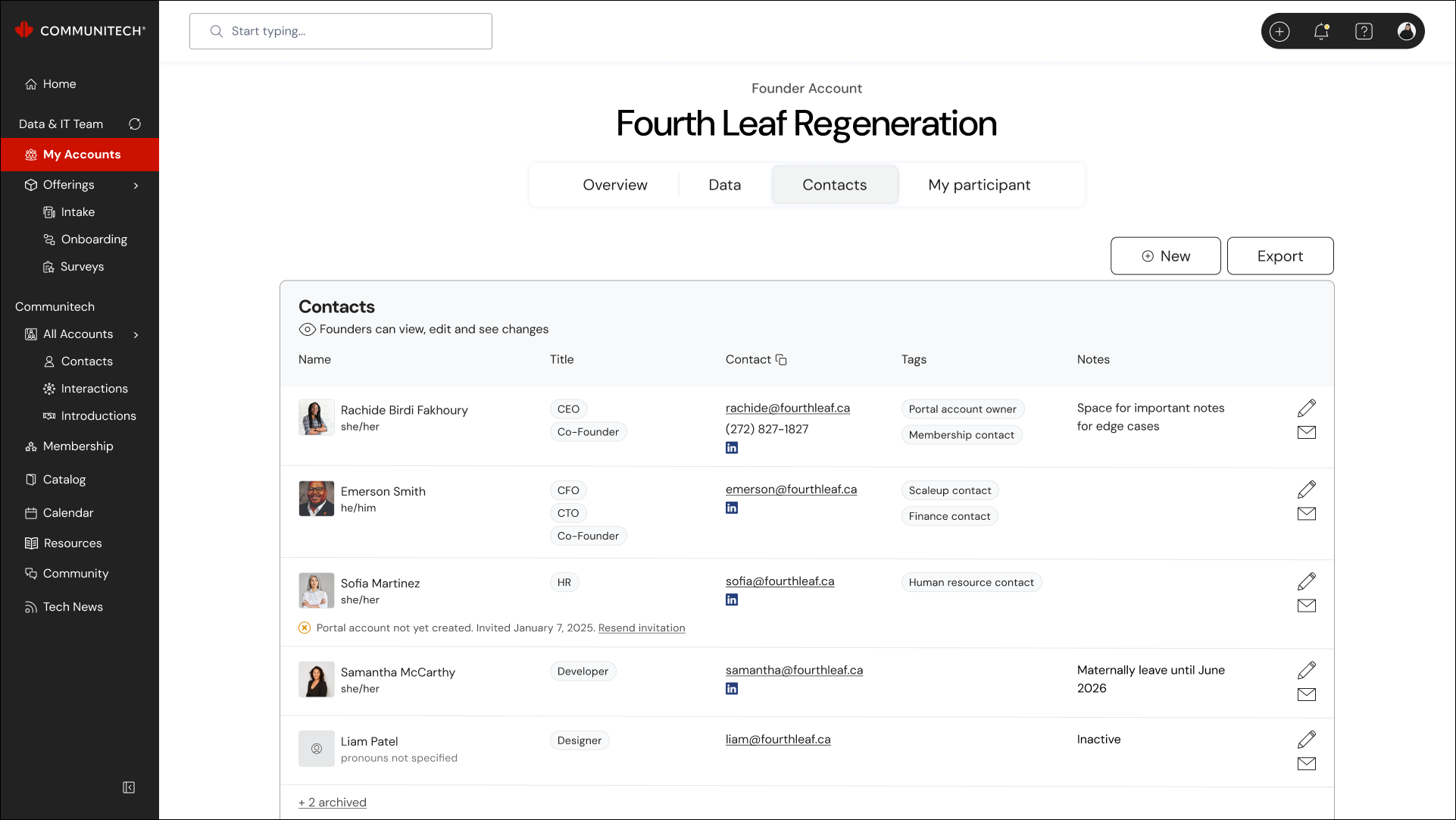
Task: Click the eye icon for founder visibility
Action: click(x=307, y=330)
